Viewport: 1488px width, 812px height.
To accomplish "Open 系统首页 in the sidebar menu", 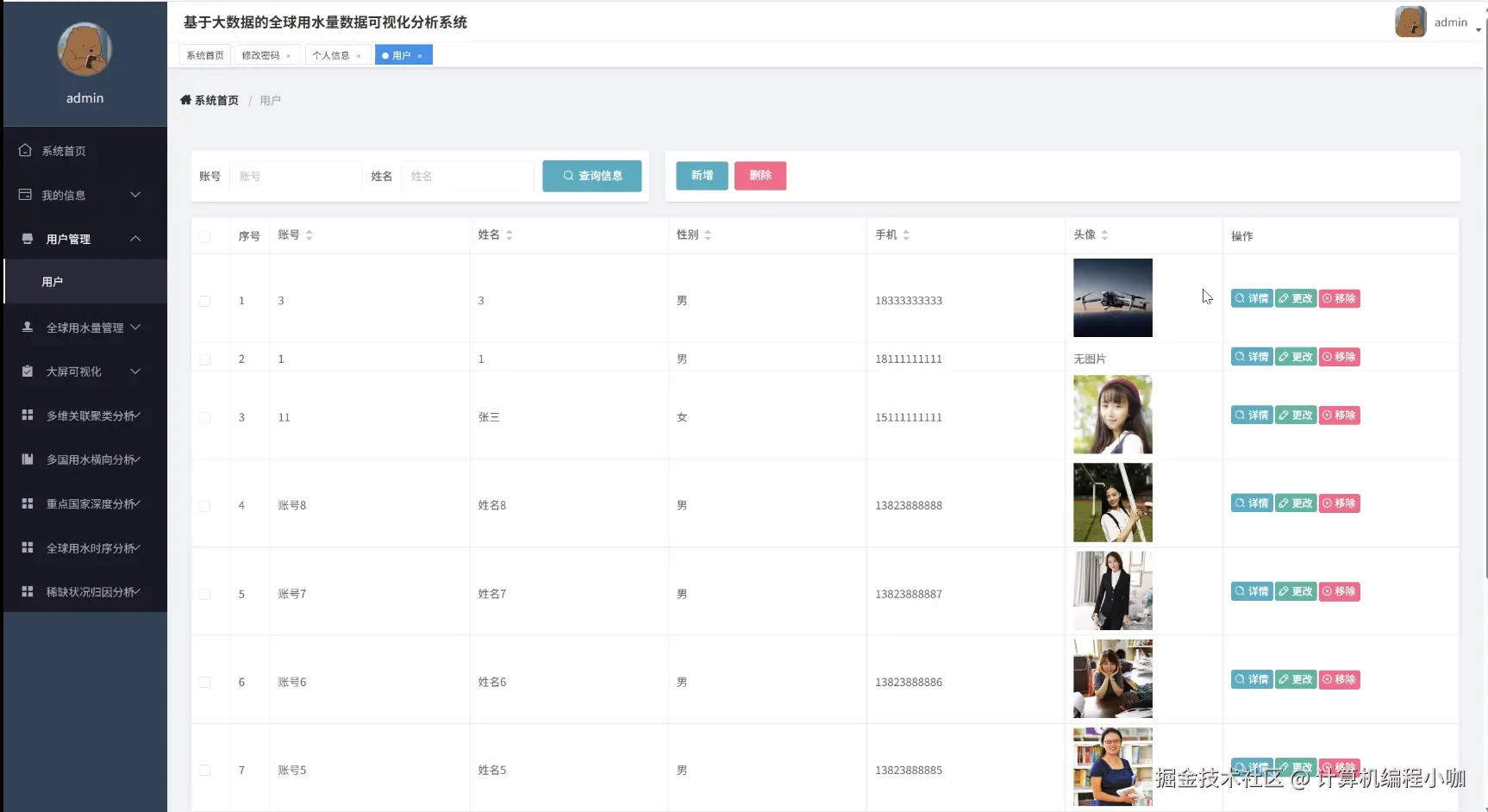I will (84, 151).
